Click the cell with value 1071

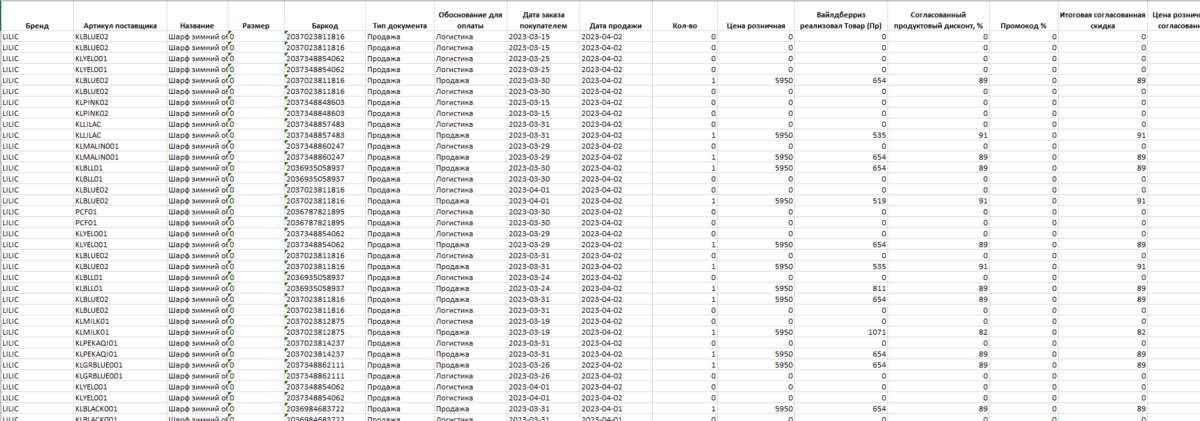[x=841, y=331]
